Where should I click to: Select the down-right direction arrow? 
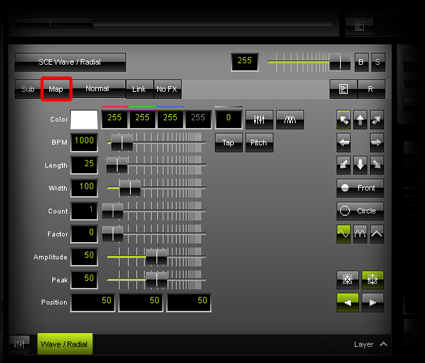377,165
